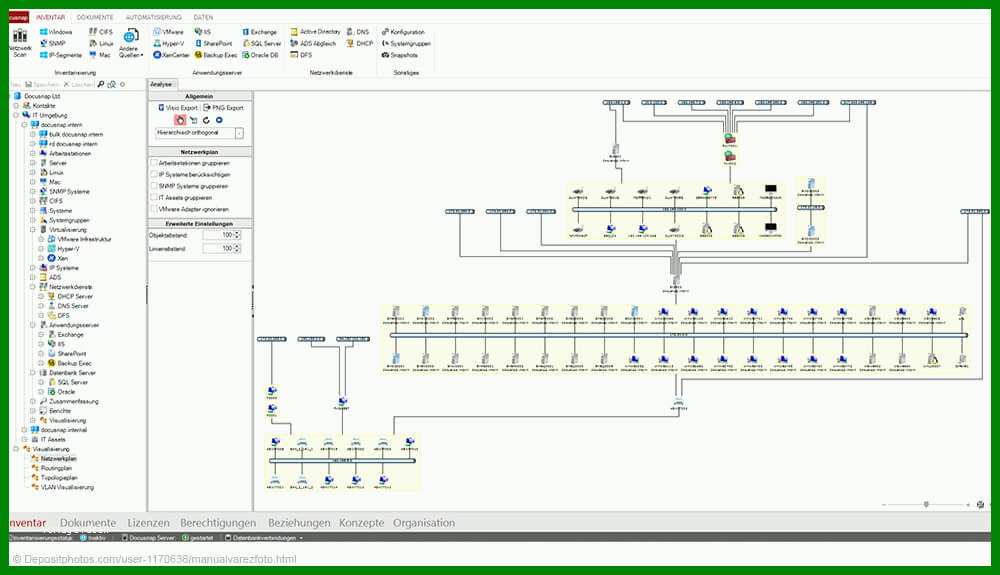Expand the IT Assets tree node
Screen dimensions: 1000x575
tap(24, 440)
